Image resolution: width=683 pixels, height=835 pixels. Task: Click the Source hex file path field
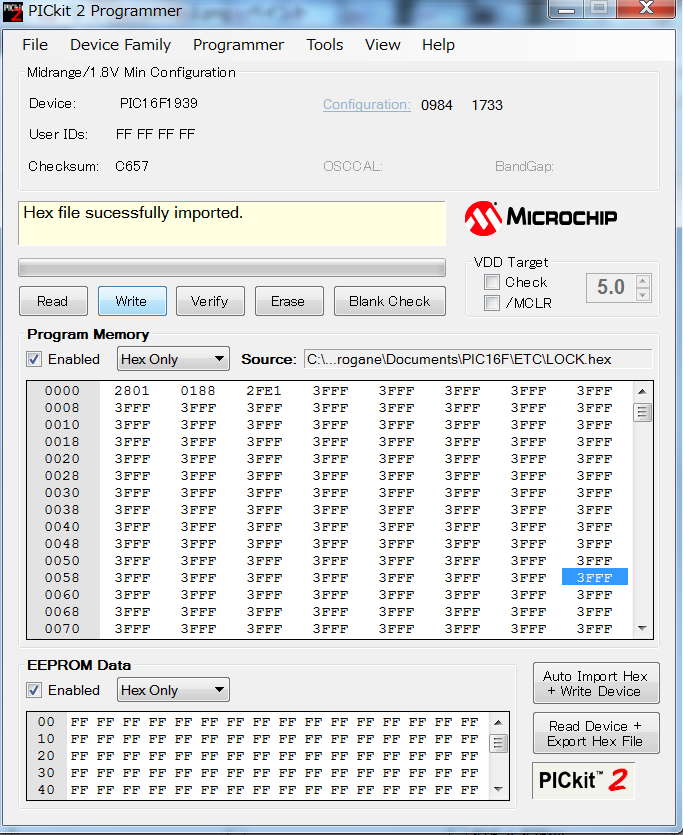(x=478, y=359)
